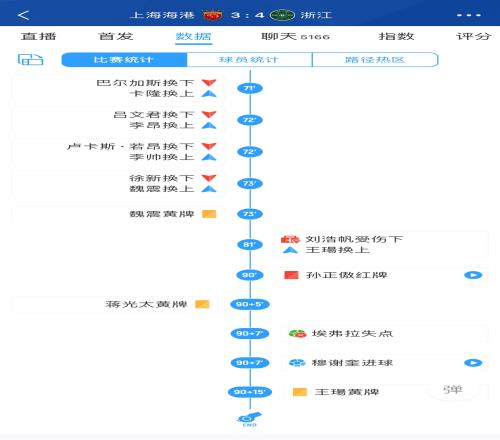Tap the END whistle icon

(250, 419)
